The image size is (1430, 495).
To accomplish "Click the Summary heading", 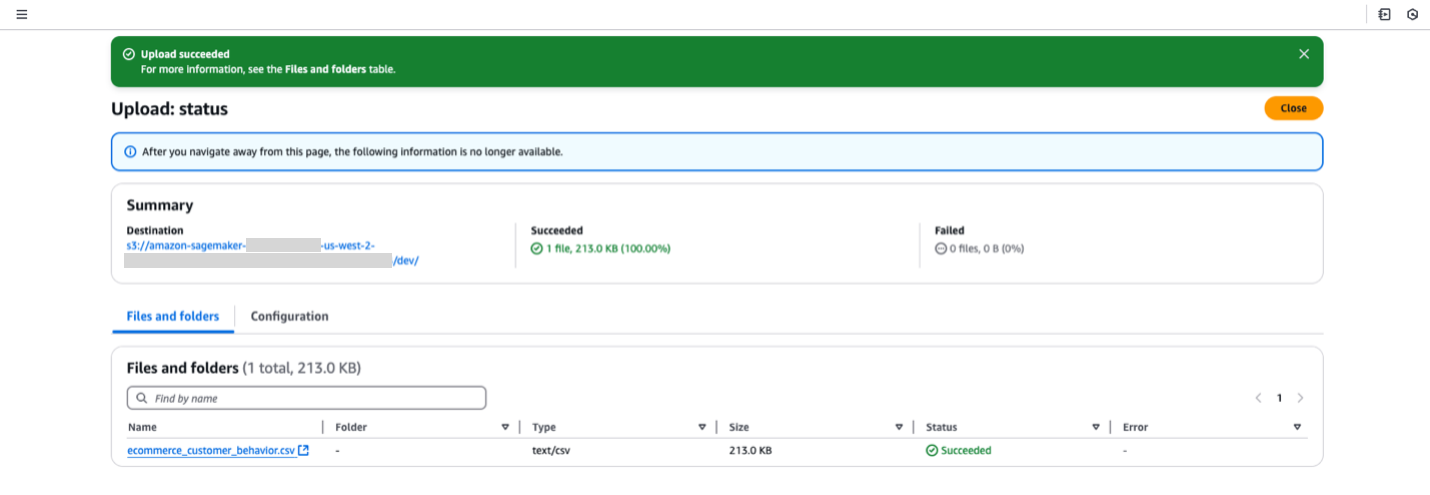I will [160, 205].
